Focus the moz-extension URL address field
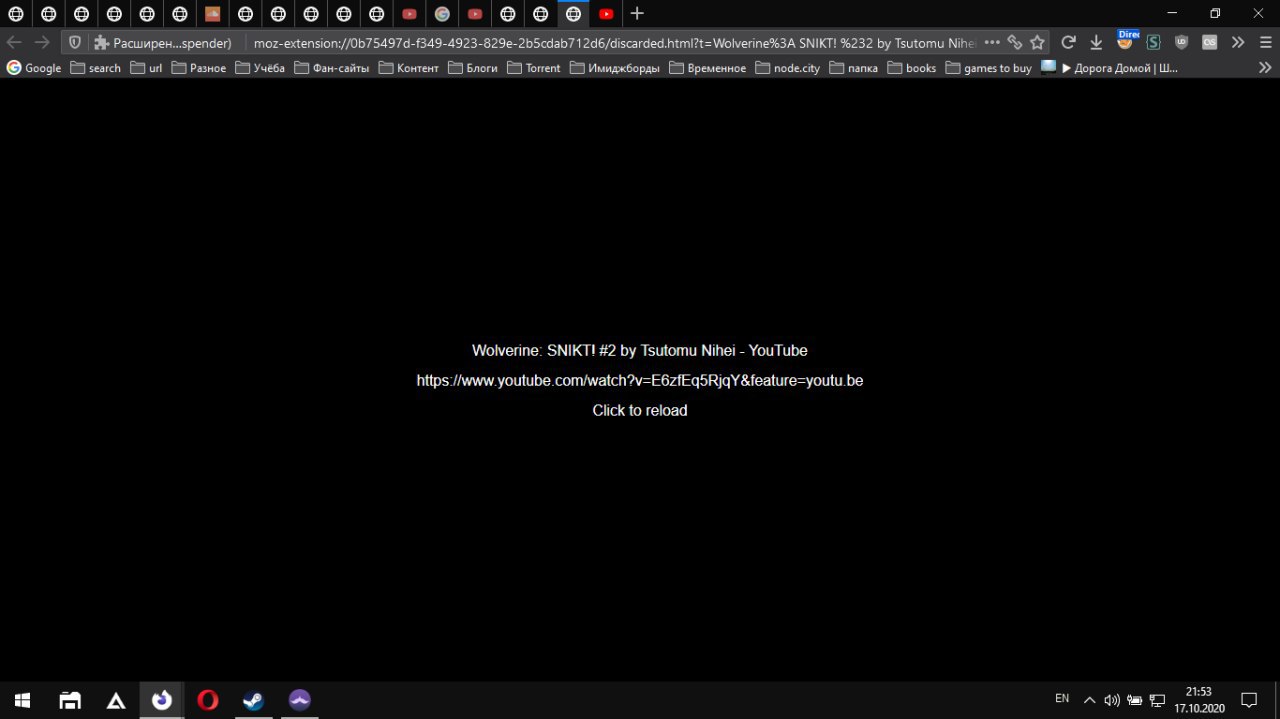This screenshot has width=1280, height=719. (x=614, y=42)
